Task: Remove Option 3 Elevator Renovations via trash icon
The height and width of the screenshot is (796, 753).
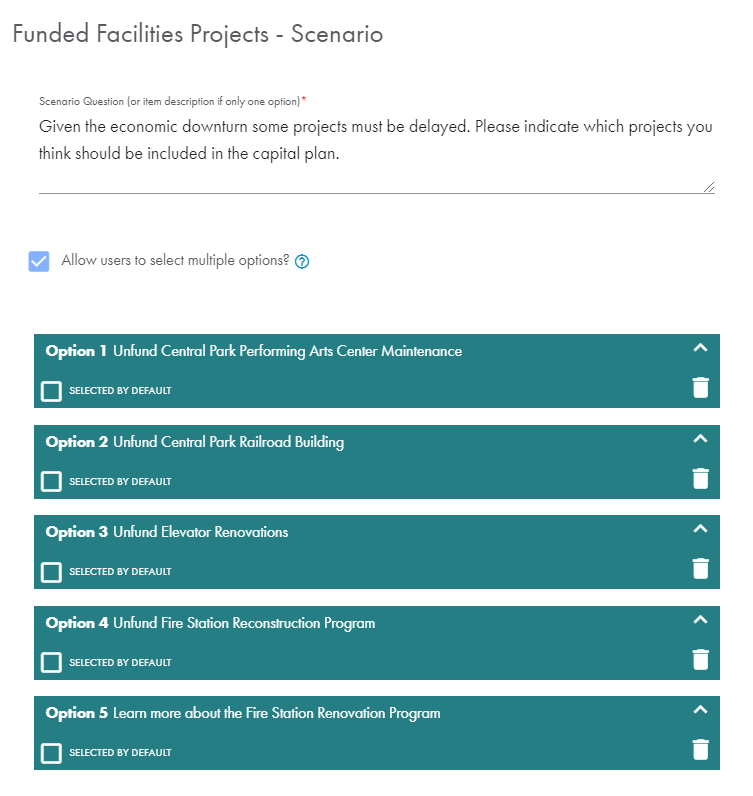Action: click(x=700, y=569)
